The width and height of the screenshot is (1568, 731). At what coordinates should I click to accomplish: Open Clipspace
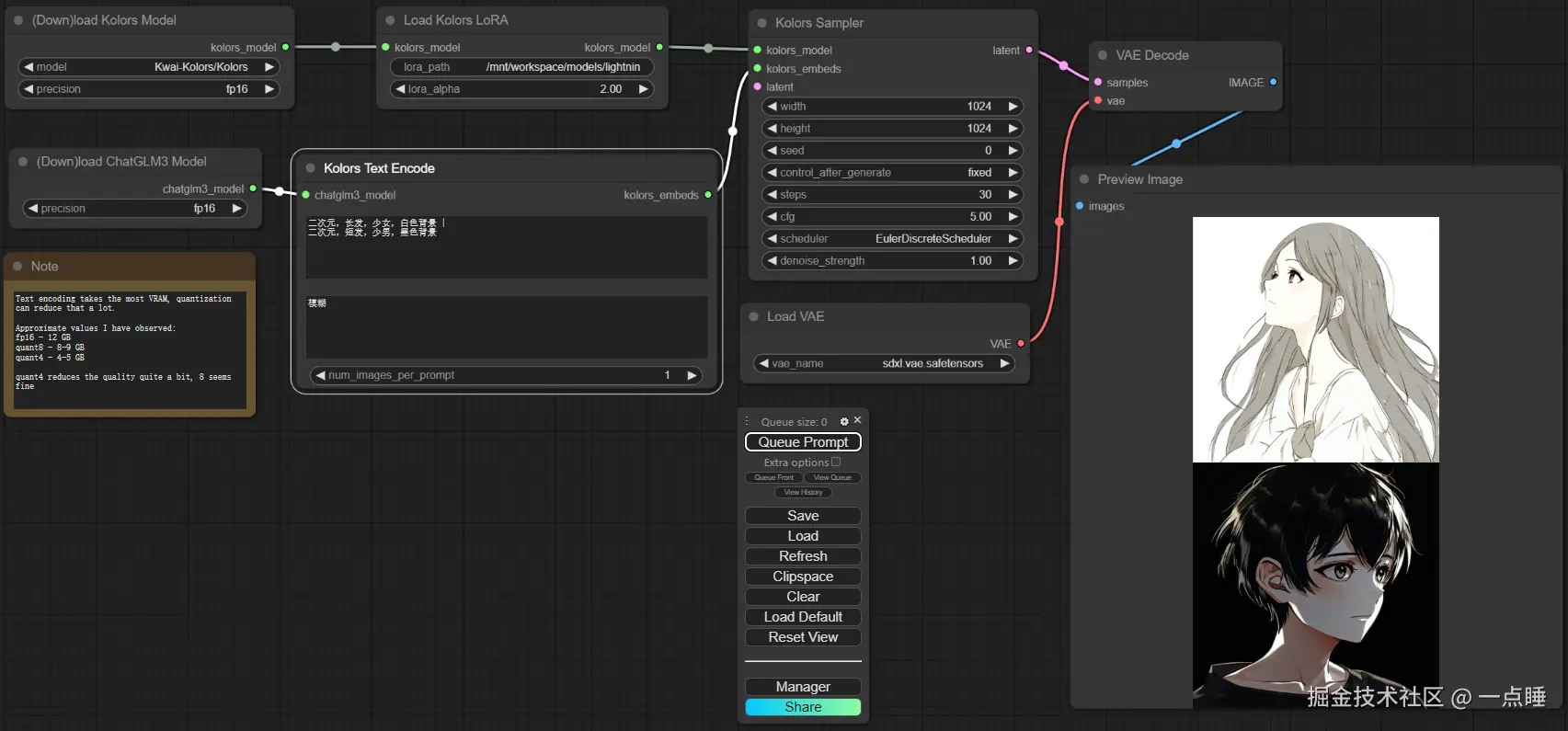click(x=803, y=577)
